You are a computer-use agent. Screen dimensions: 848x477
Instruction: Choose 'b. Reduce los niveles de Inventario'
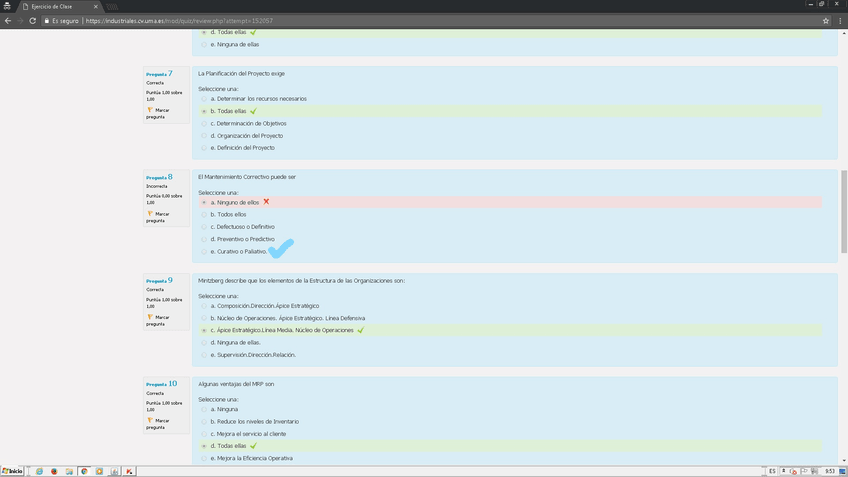click(x=204, y=421)
